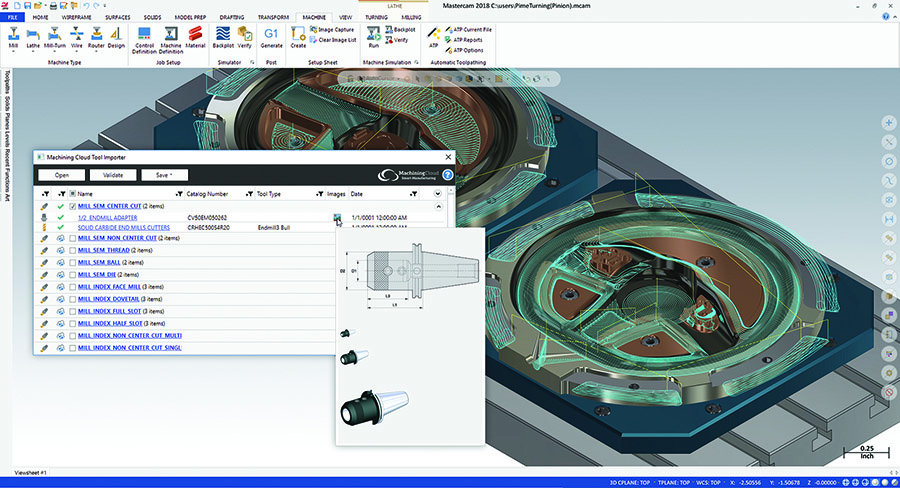The image size is (900, 488).
Task: Open the Catalog Number column filter
Action: pos(249,194)
